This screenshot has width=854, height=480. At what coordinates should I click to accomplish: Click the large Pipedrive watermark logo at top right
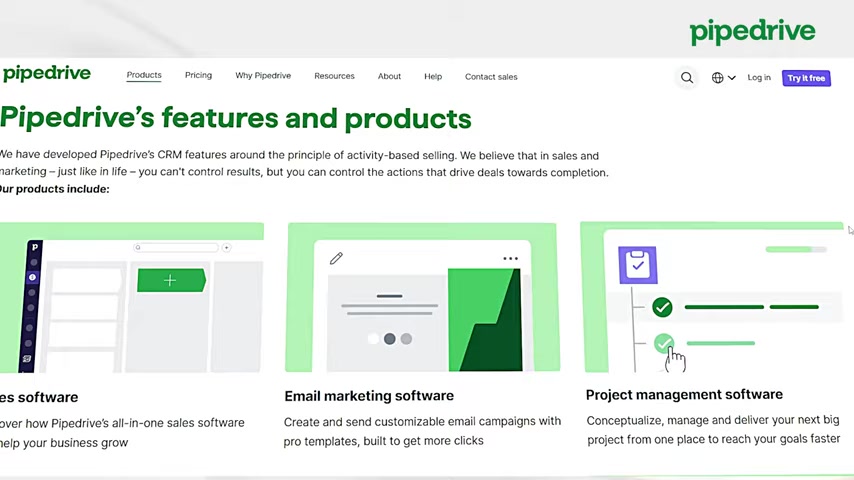tap(752, 32)
